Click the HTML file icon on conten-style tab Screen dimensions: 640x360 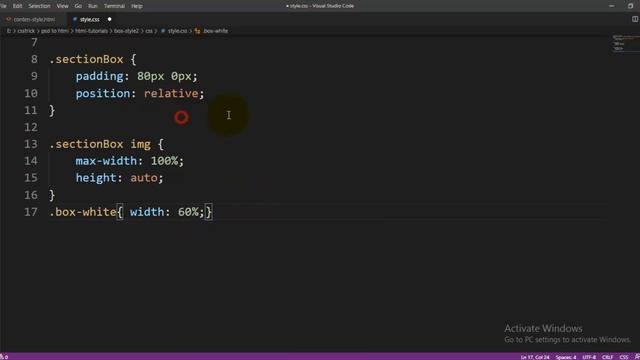coord(8,19)
